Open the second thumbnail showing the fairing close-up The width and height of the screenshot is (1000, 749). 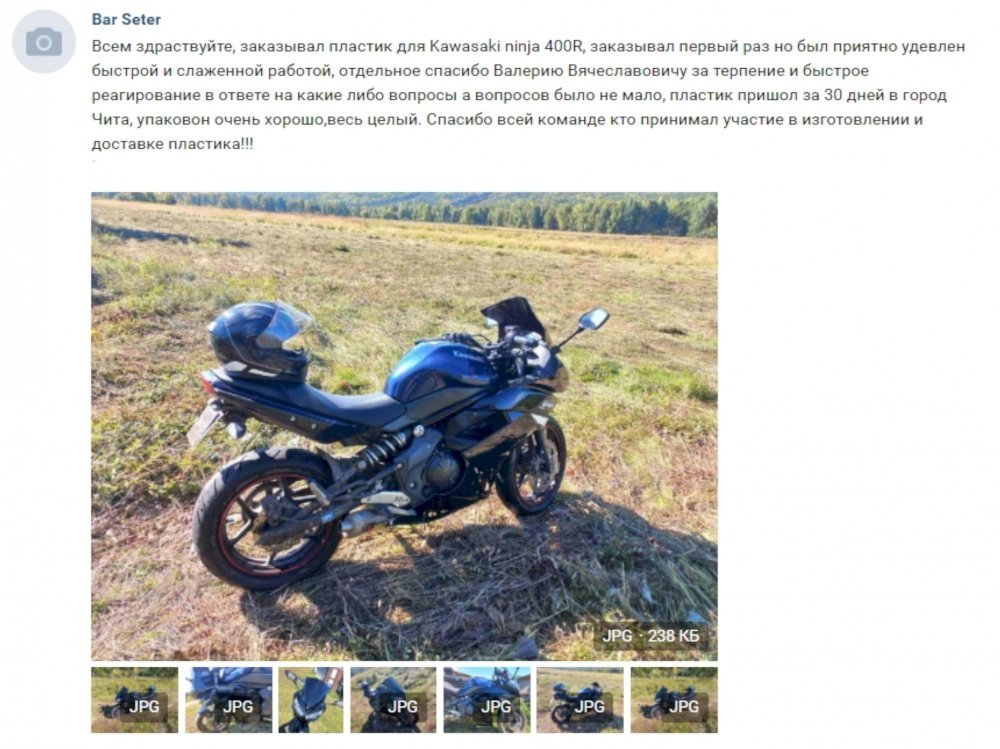click(x=228, y=700)
